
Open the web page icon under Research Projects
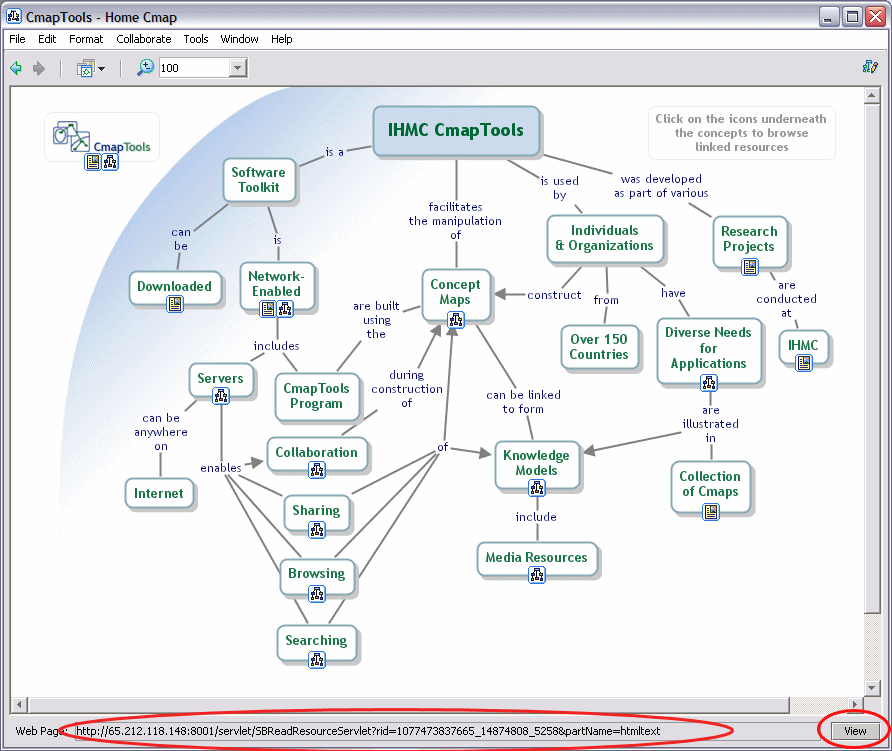click(749, 267)
